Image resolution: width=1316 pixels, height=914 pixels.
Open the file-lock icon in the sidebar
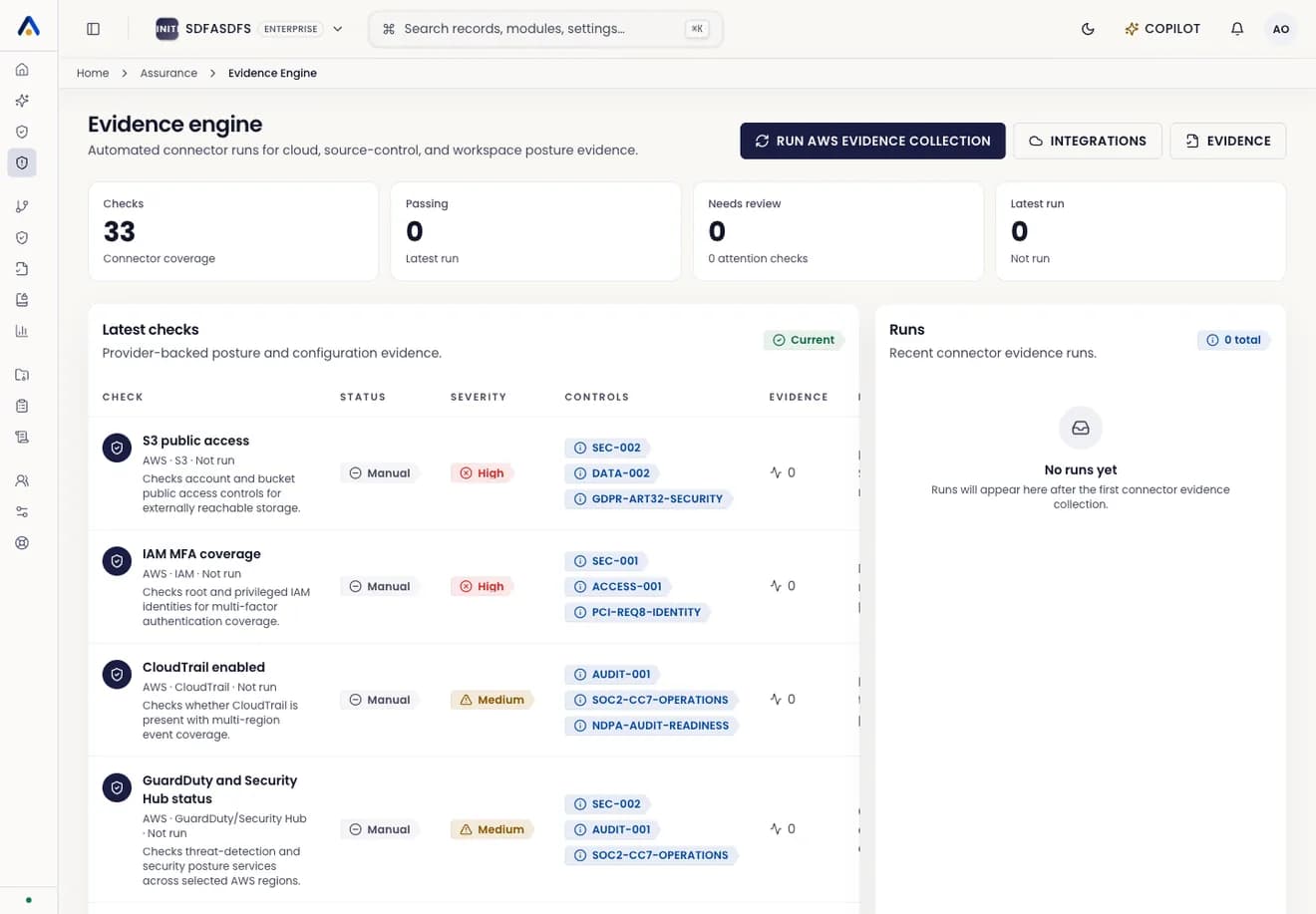(x=22, y=300)
